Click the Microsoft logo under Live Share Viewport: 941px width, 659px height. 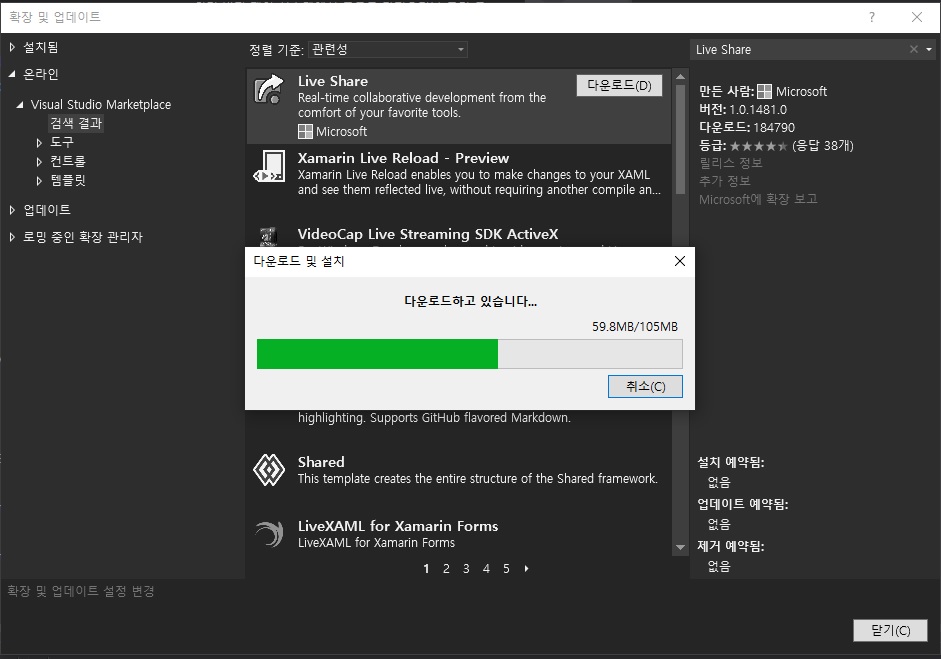coord(305,131)
